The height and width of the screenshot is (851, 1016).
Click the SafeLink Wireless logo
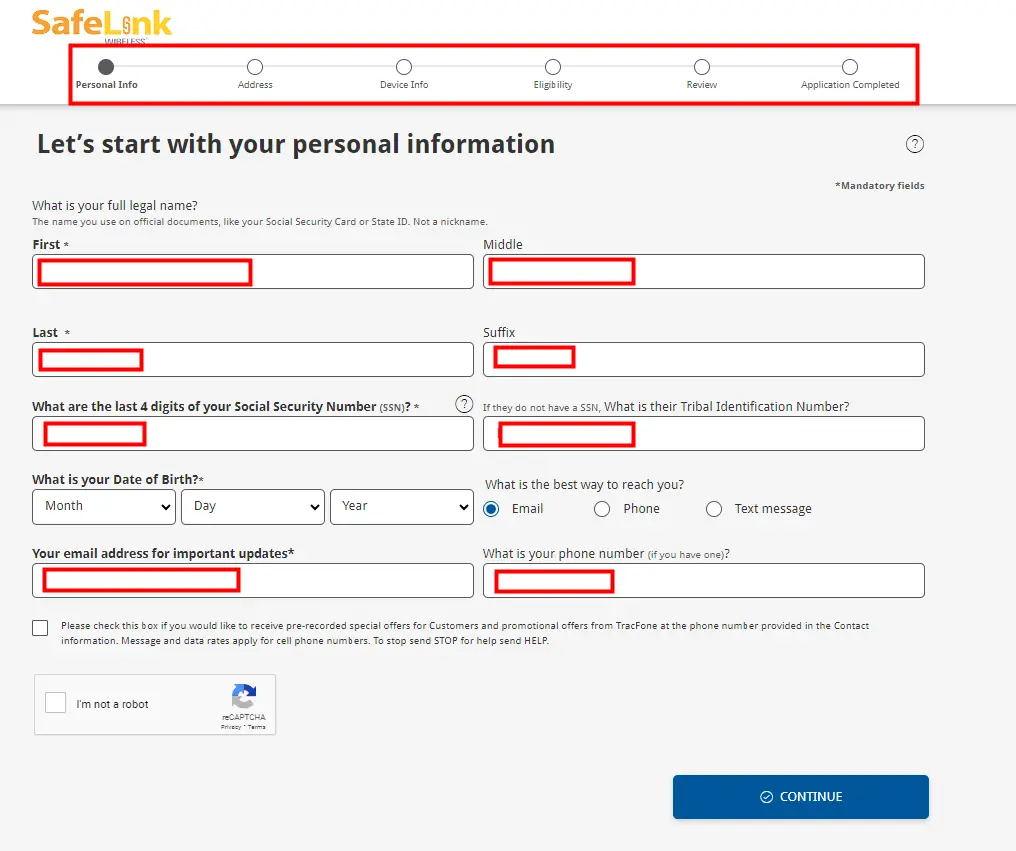pyautogui.click(x=102, y=26)
